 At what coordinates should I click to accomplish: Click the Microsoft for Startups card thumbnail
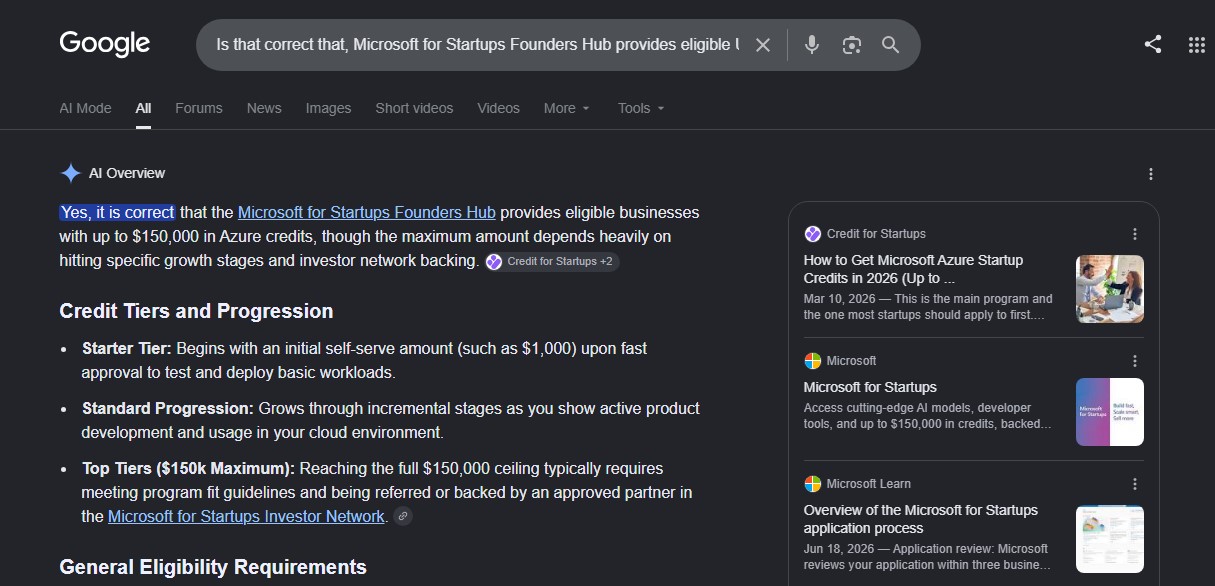pos(1110,412)
